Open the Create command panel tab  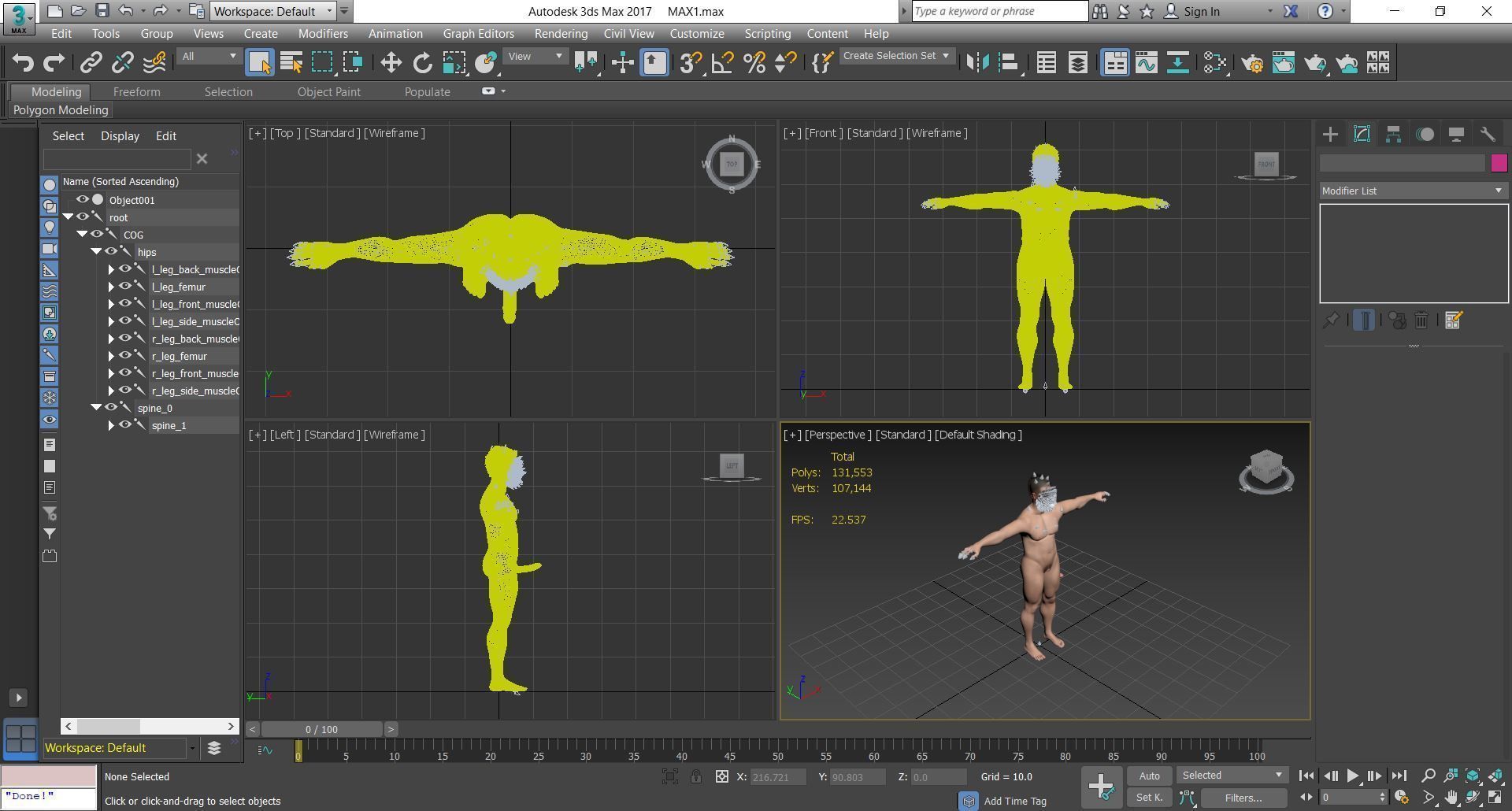(1330, 134)
